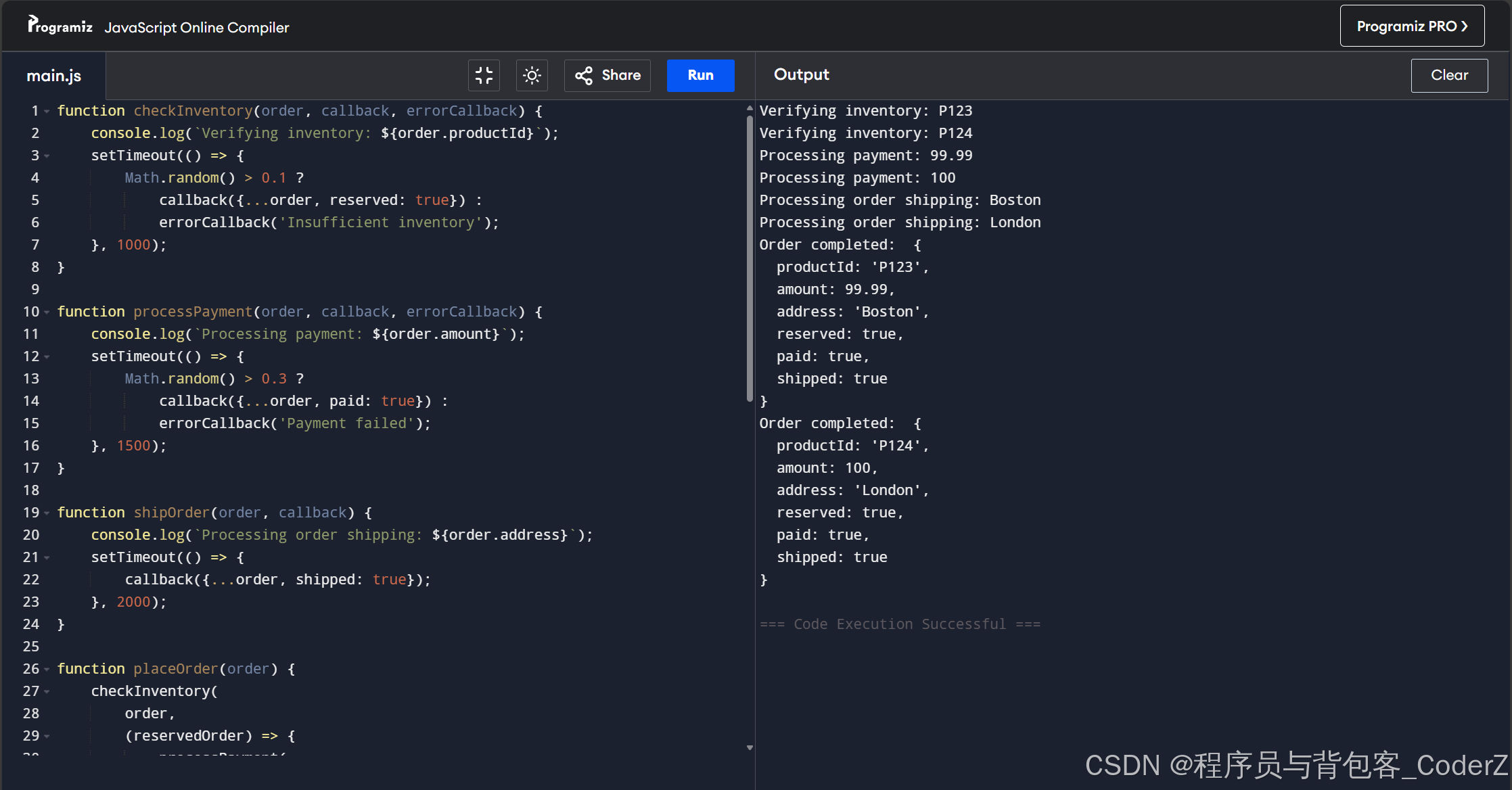Fold the setTimeout block at line 12
The width and height of the screenshot is (1512, 790).
(47, 356)
